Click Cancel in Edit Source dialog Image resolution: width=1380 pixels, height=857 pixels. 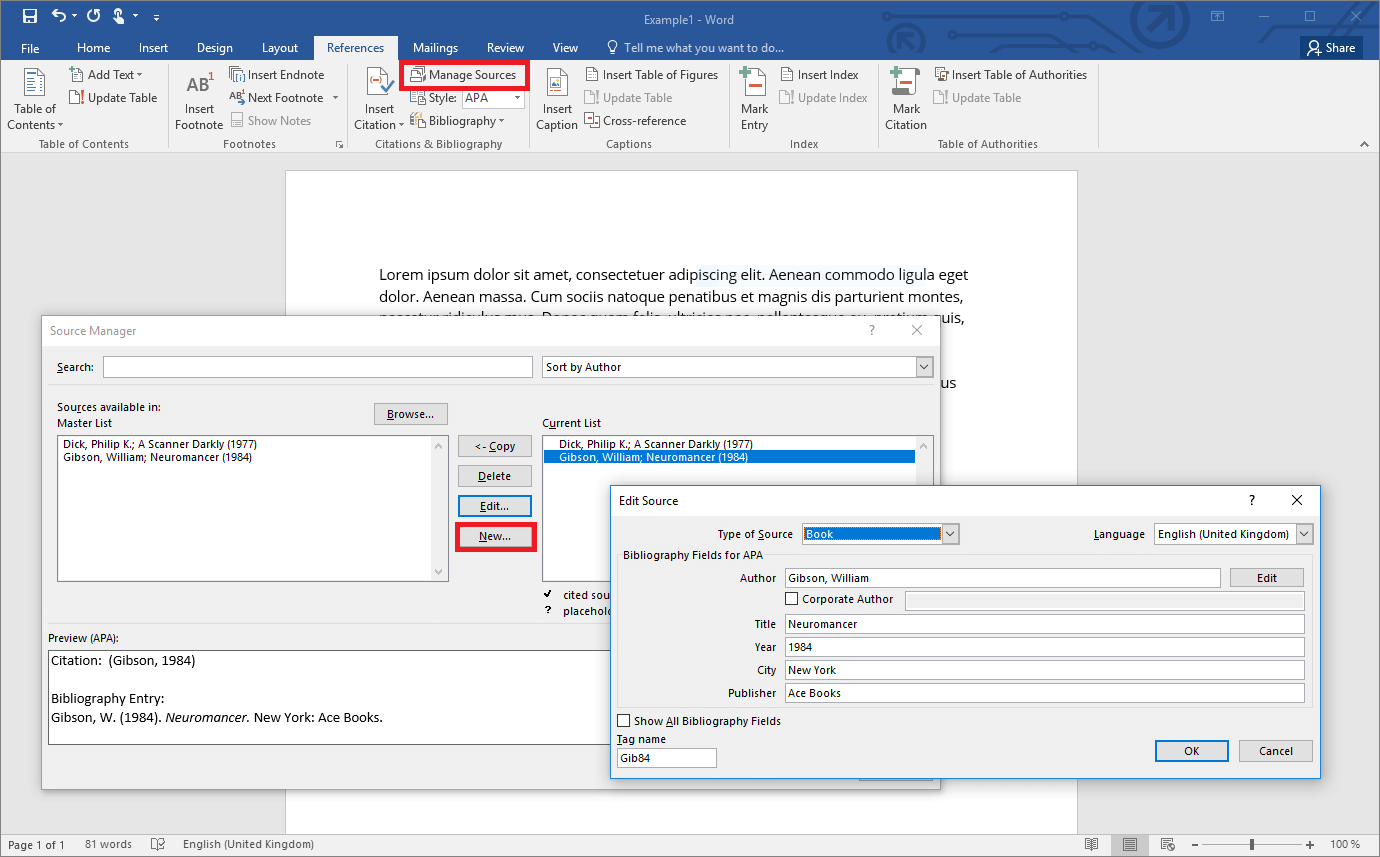(1275, 751)
